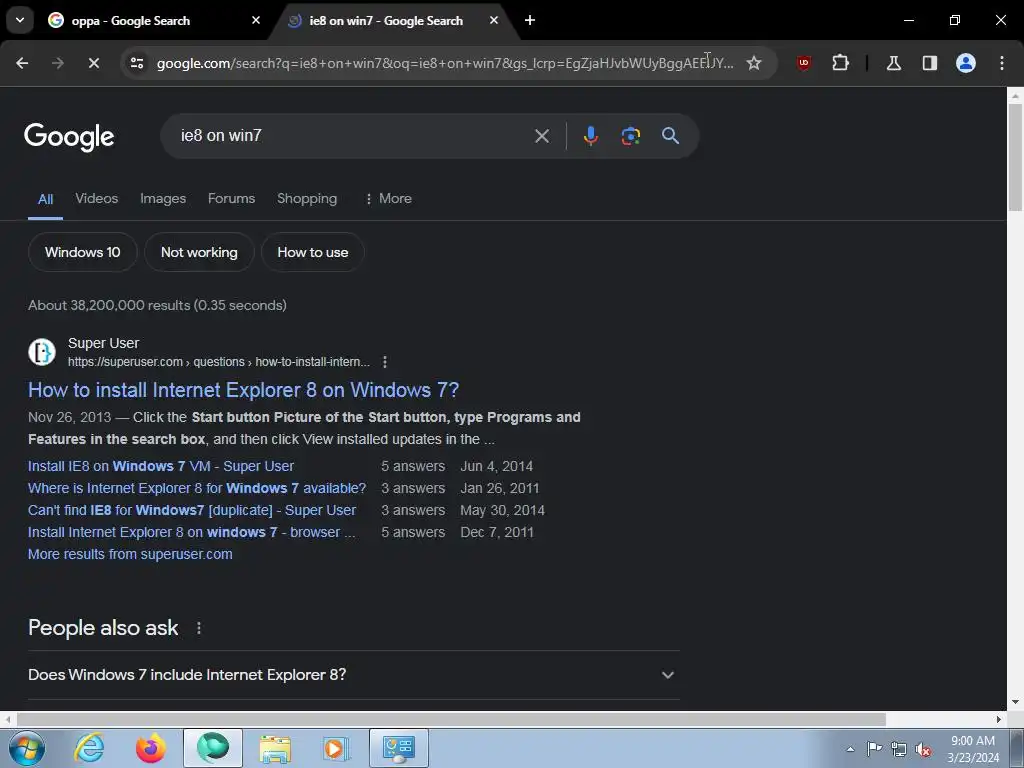
Task: Click the Super User site favicon
Action: point(42,352)
